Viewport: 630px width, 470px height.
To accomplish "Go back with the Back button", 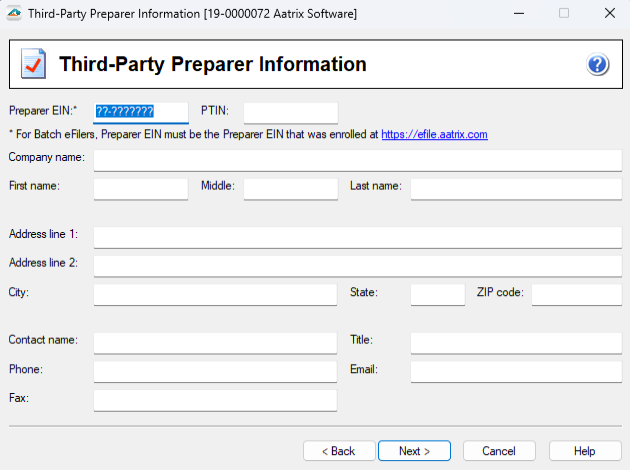I will point(337,451).
